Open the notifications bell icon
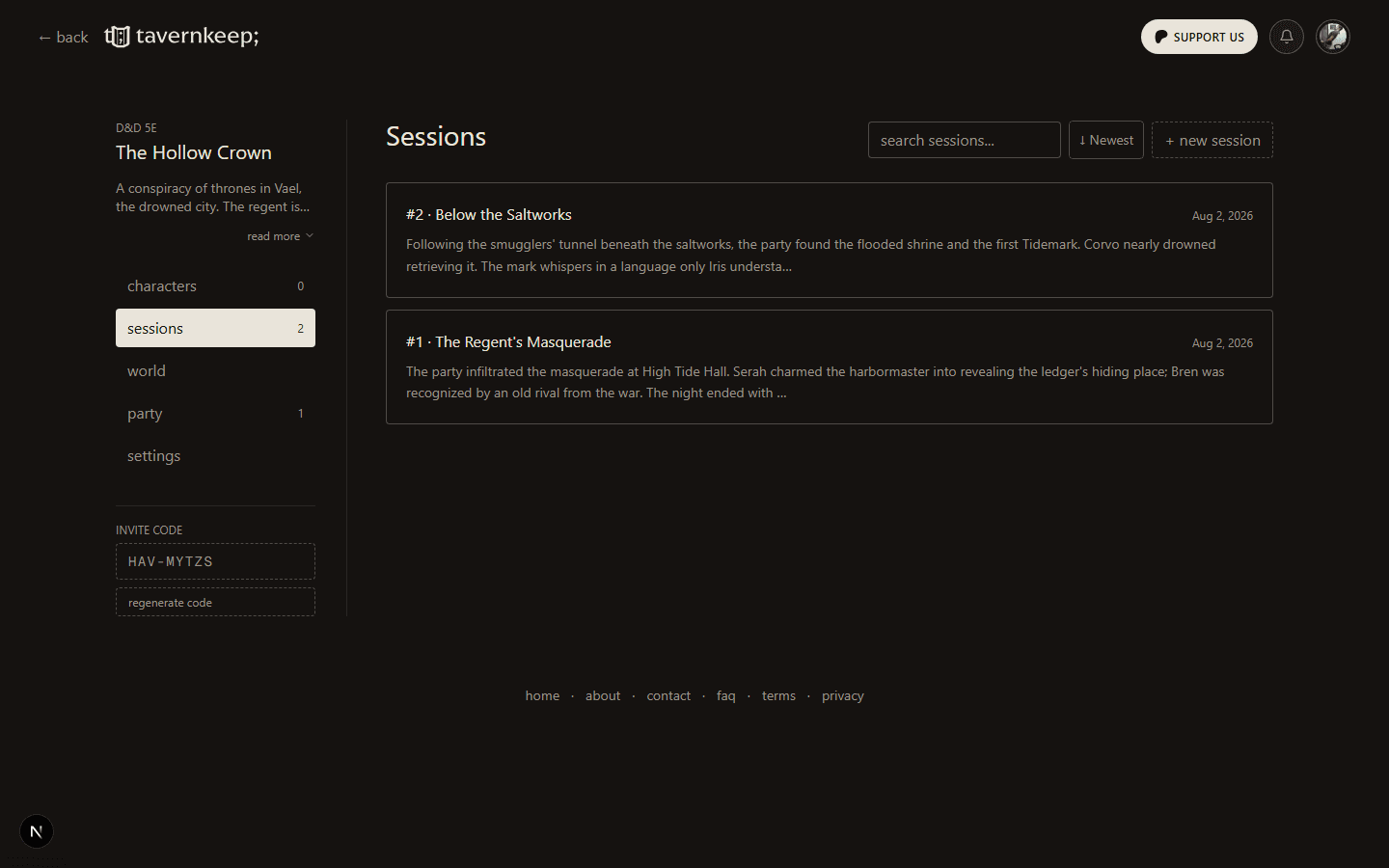This screenshot has width=1389, height=868. tap(1287, 37)
